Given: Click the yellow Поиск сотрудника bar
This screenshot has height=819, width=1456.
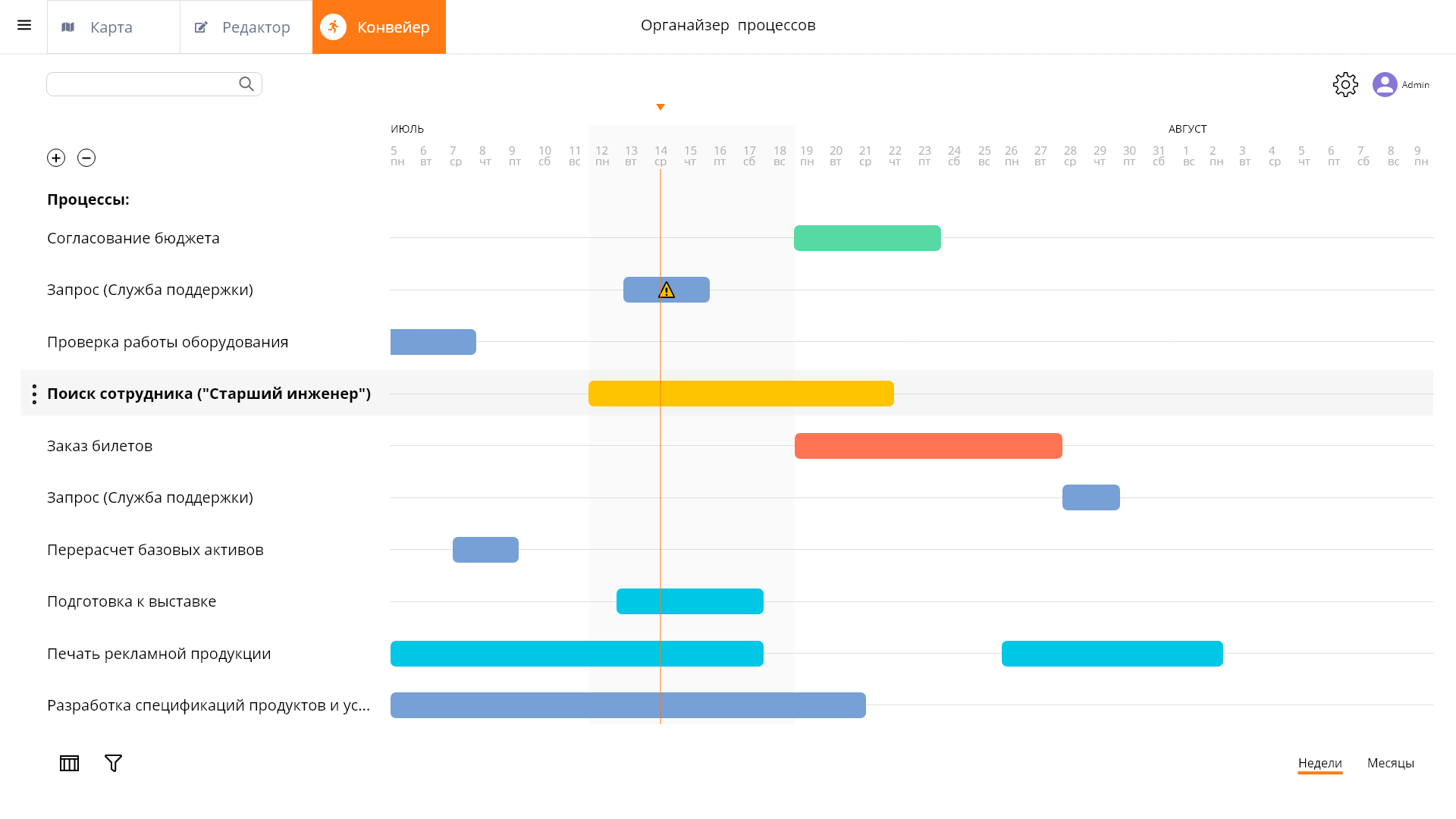Looking at the screenshot, I should [741, 394].
